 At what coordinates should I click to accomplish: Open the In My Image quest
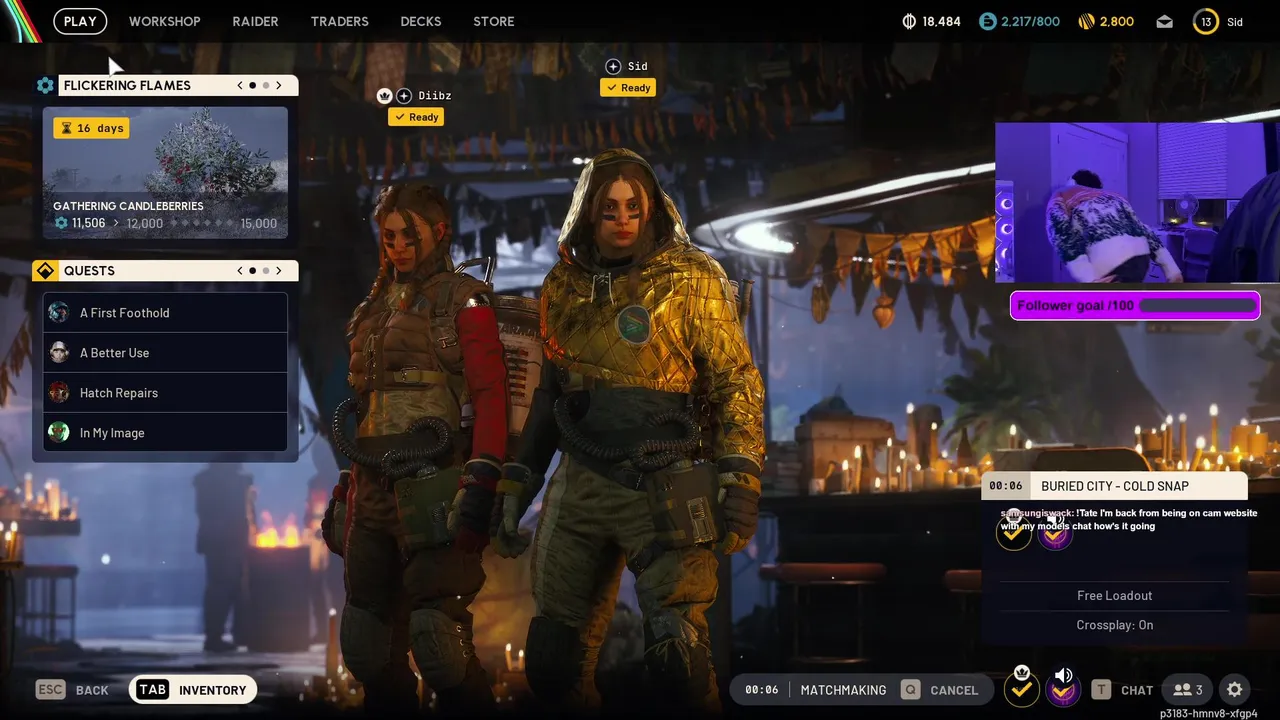tap(165, 433)
